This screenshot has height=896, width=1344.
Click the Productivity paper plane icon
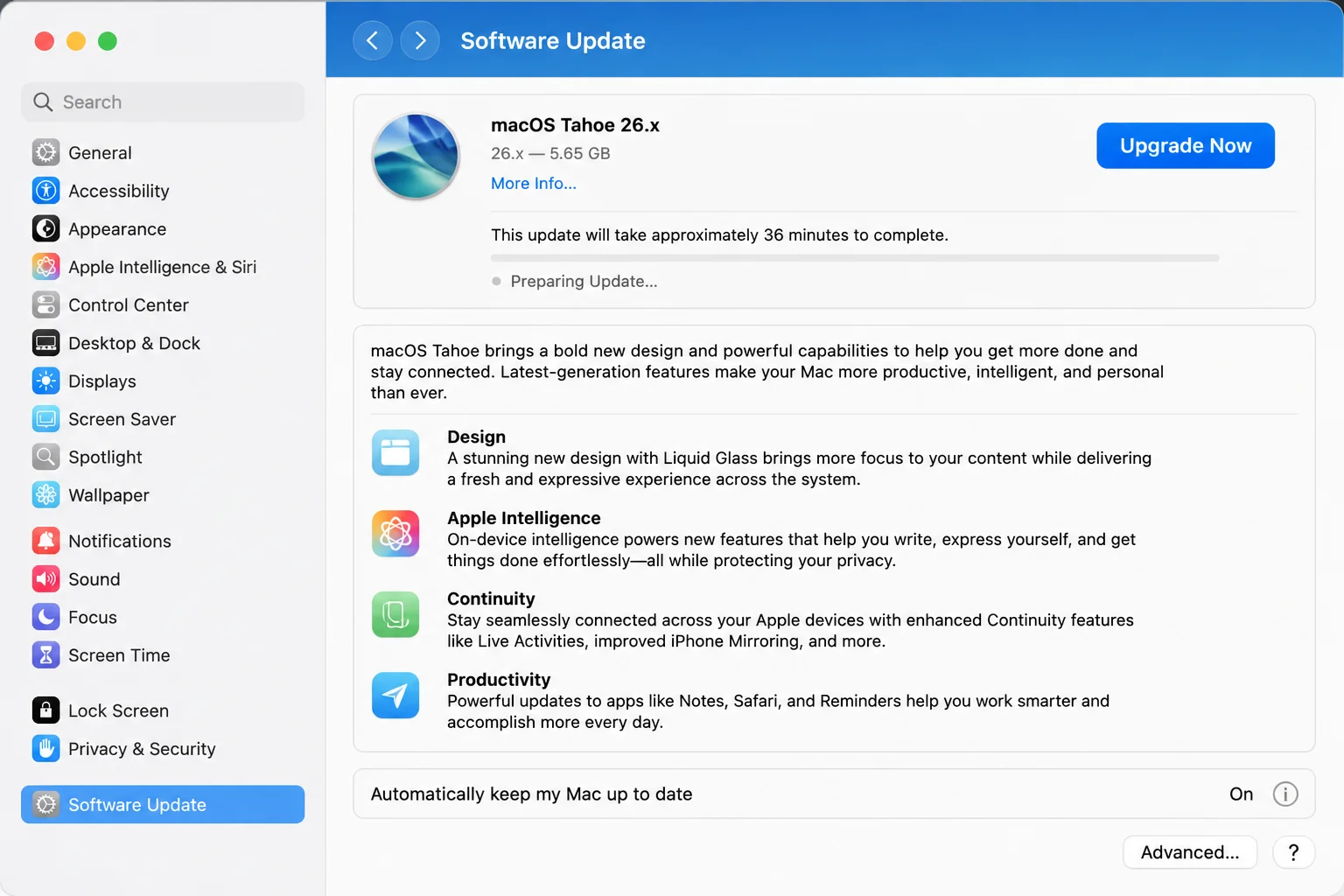(395, 696)
